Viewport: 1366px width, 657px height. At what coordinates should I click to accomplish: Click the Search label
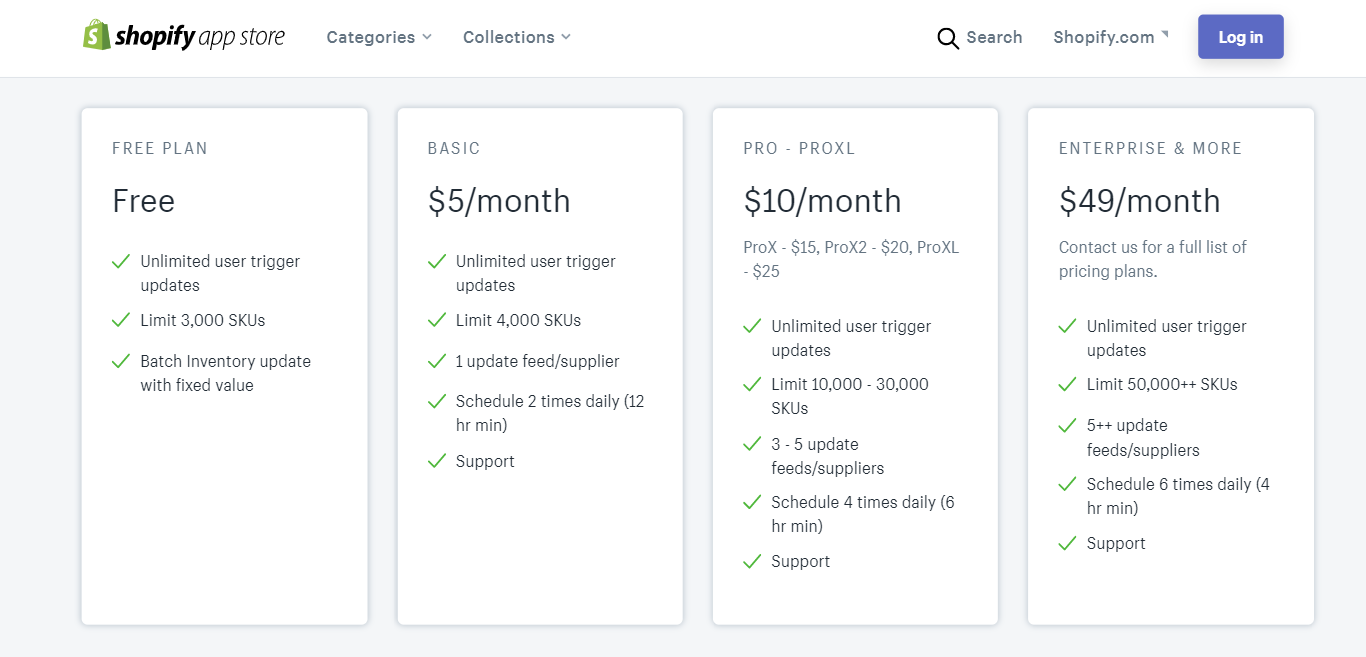tap(994, 37)
